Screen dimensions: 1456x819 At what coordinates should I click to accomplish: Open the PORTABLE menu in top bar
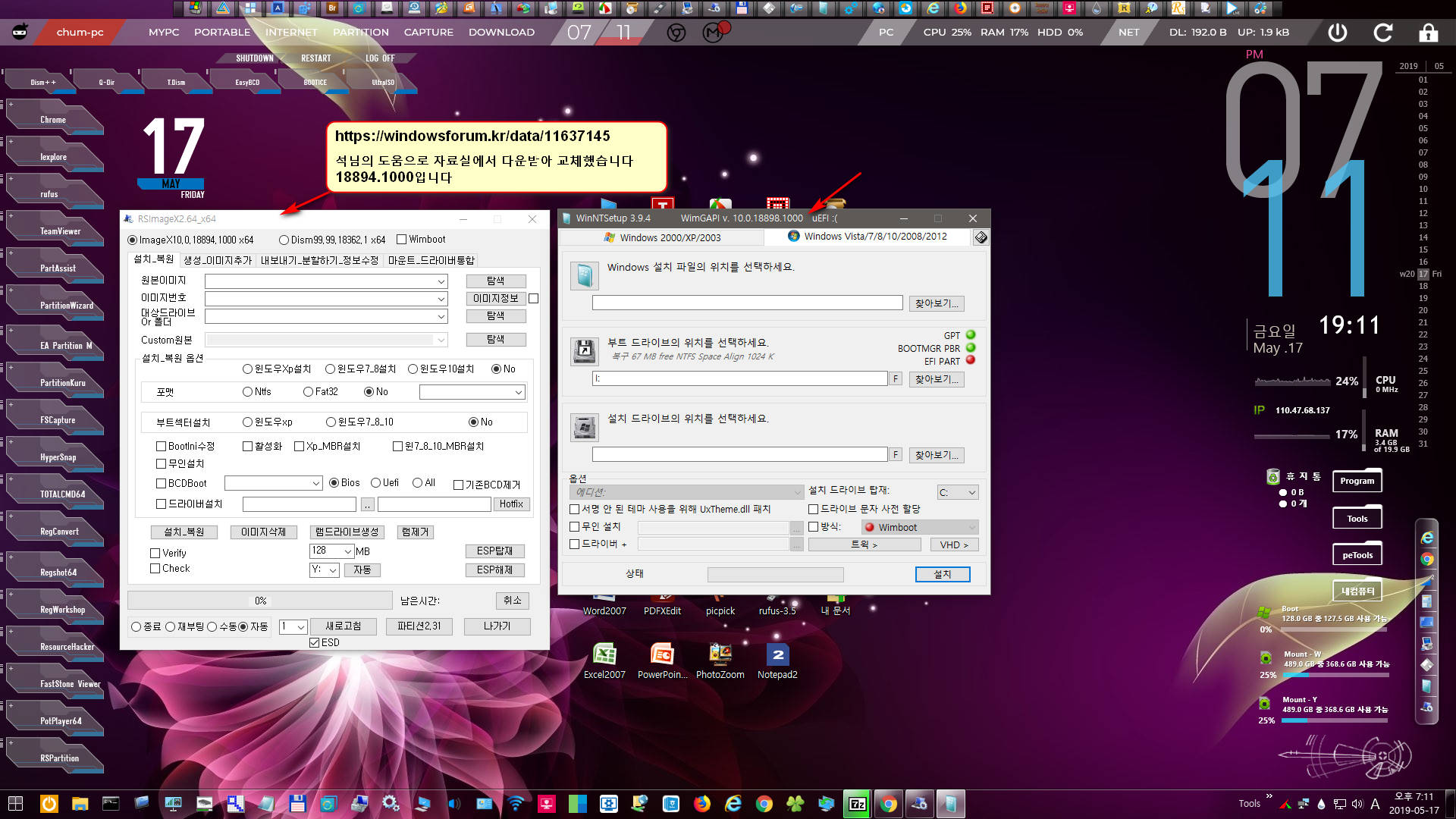click(222, 33)
